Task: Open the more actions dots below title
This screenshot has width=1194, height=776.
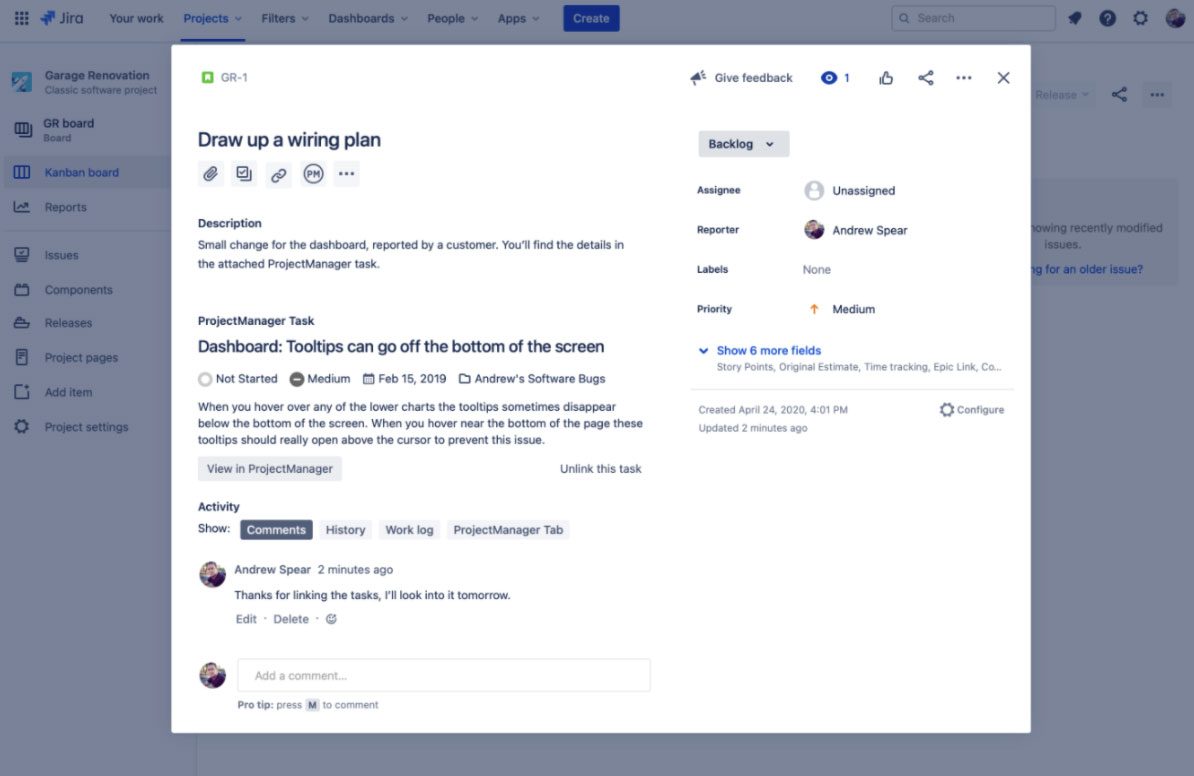Action: tap(346, 174)
